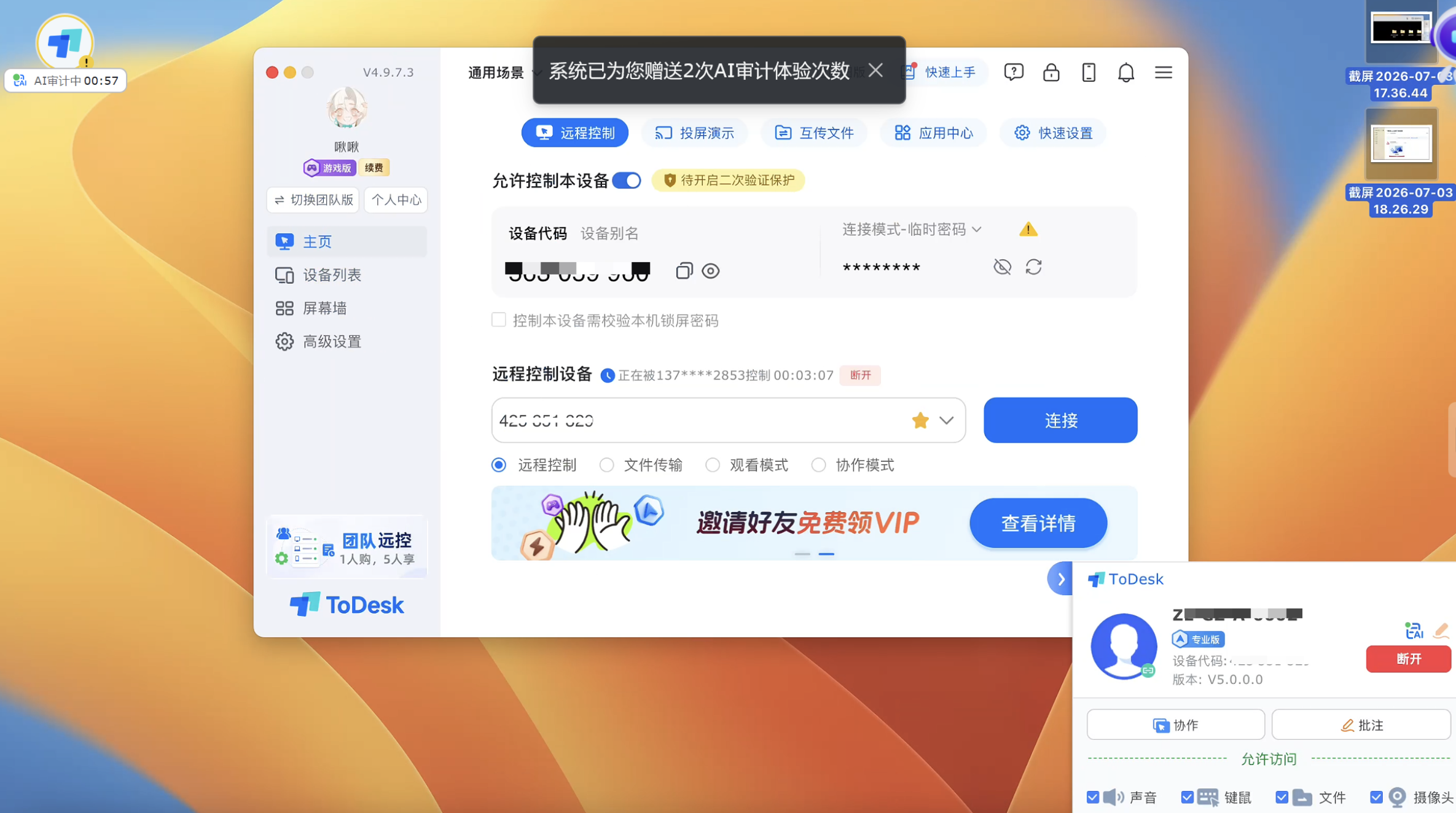Open the hamburger main menu

pyautogui.click(x=1163, y=72)
